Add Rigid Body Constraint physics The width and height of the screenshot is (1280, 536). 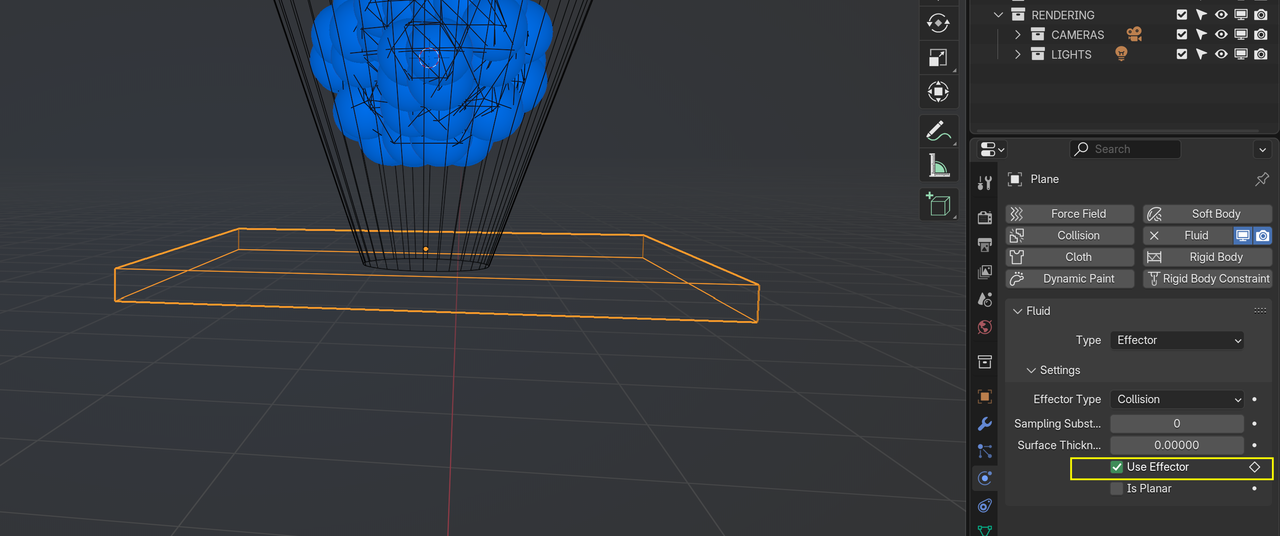click(x=1208, y=279)
